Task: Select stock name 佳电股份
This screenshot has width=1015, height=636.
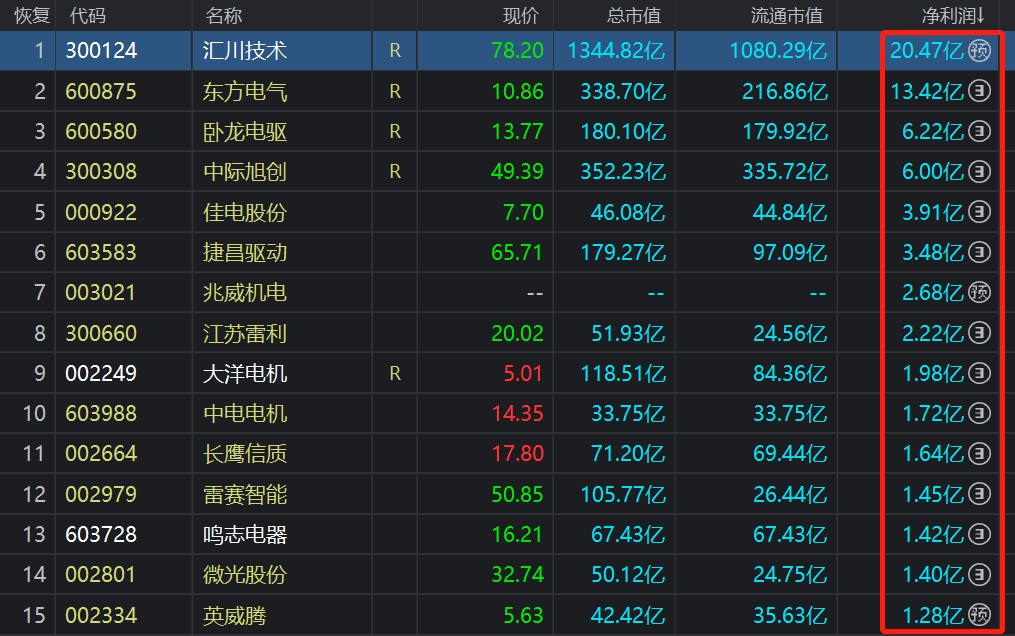Action: 245,212
